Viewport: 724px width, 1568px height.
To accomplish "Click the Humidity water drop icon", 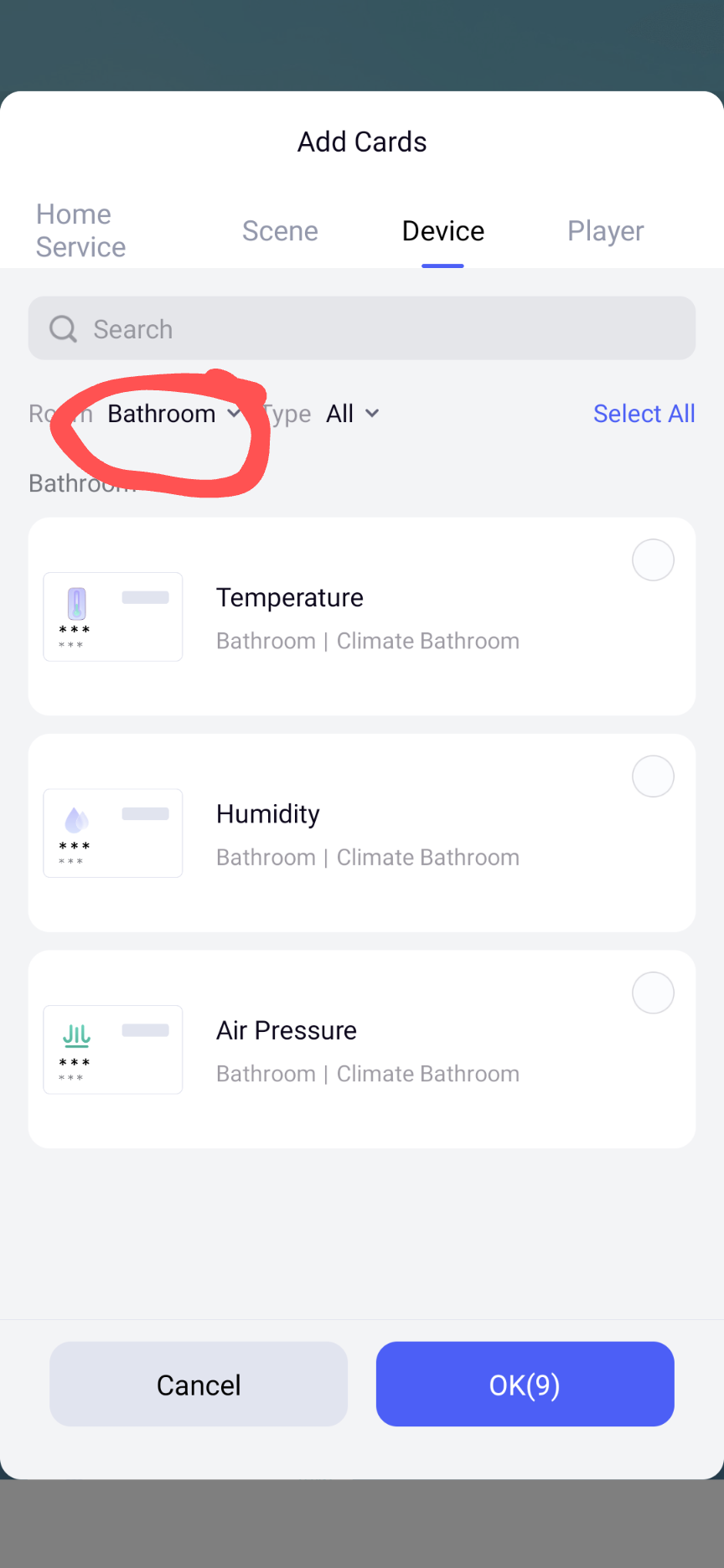I will (76, 820).
